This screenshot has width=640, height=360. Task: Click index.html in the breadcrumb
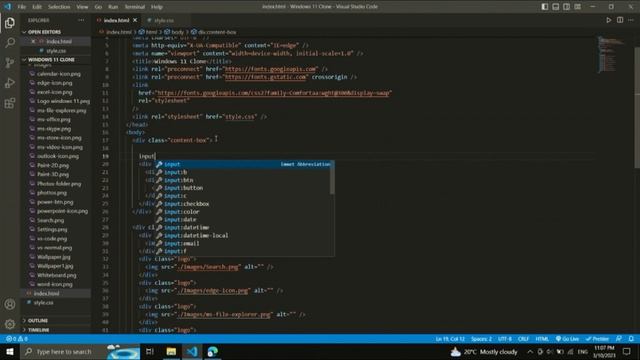click(x=118, y=32)
